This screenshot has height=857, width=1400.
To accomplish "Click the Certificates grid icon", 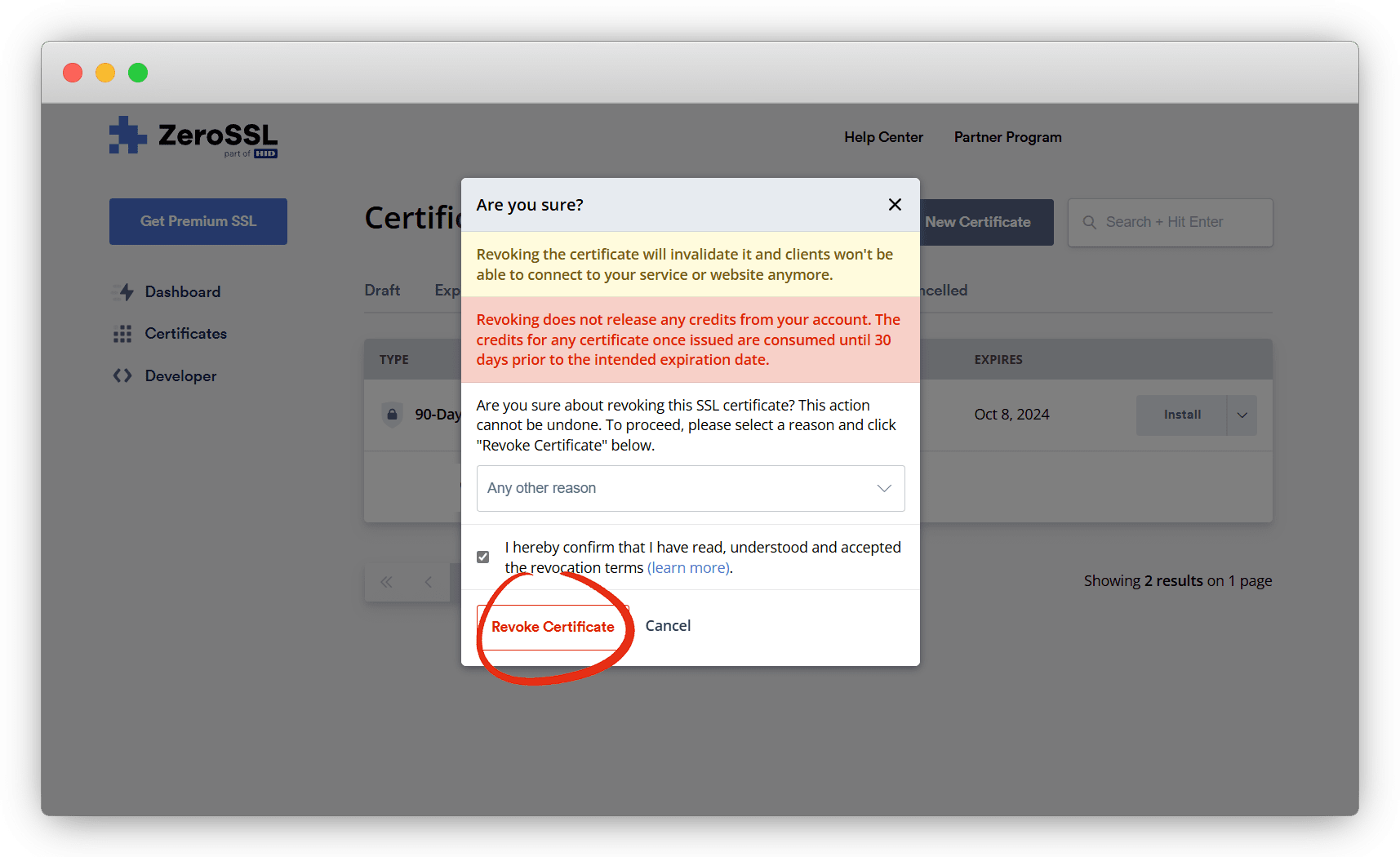I will pyautogui.click(x=122, y=334).
